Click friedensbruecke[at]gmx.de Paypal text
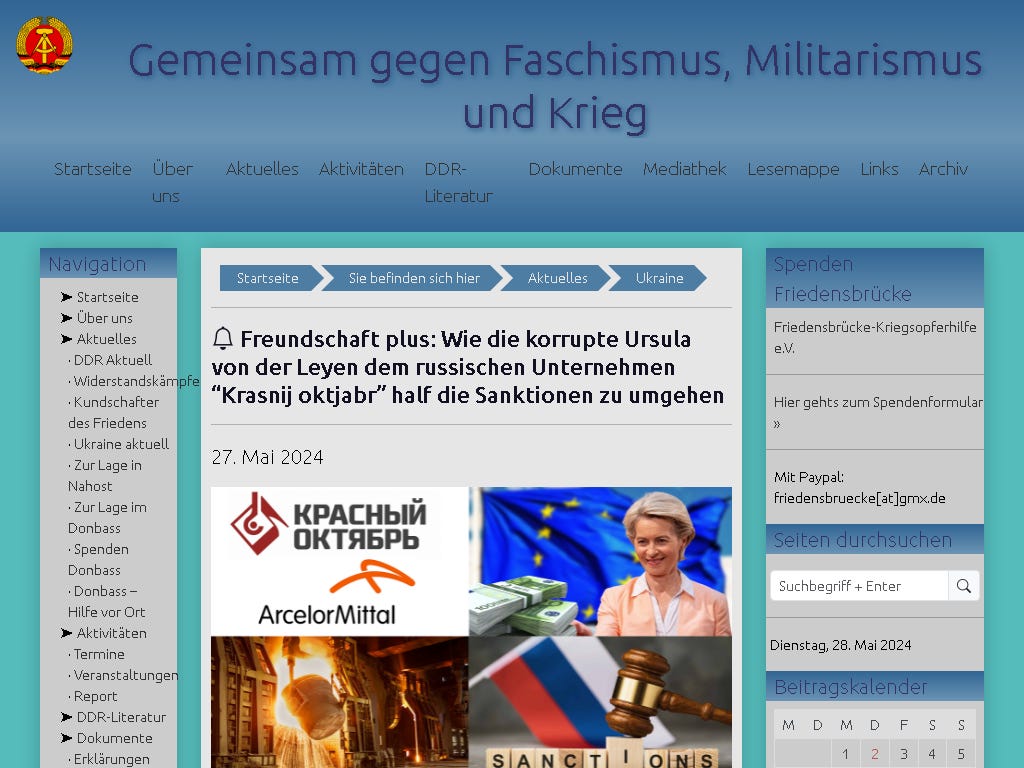The height and width of the screenshot is (768, 1024). [x=859, y=498]
